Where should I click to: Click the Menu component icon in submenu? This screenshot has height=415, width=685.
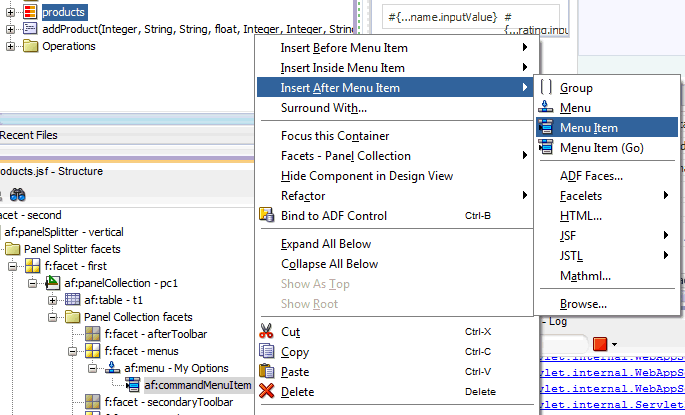546,107
